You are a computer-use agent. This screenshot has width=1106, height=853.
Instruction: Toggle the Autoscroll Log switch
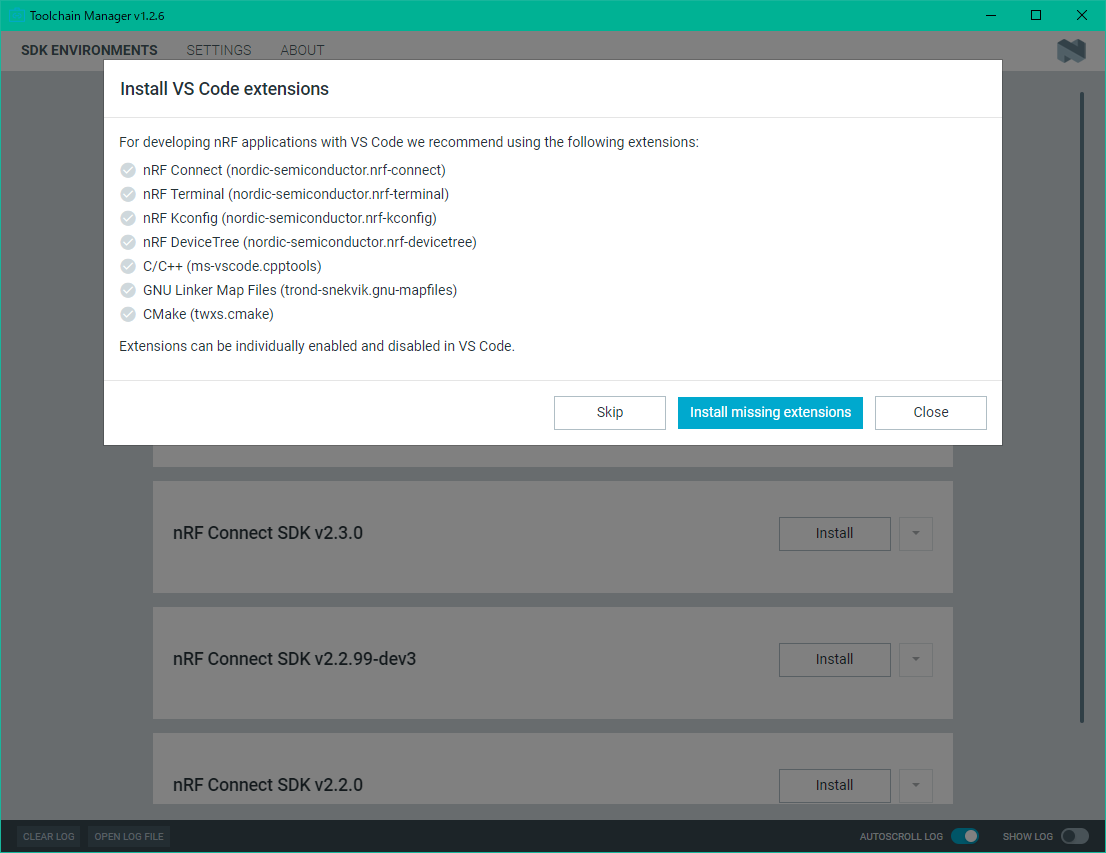coord(964,836)
